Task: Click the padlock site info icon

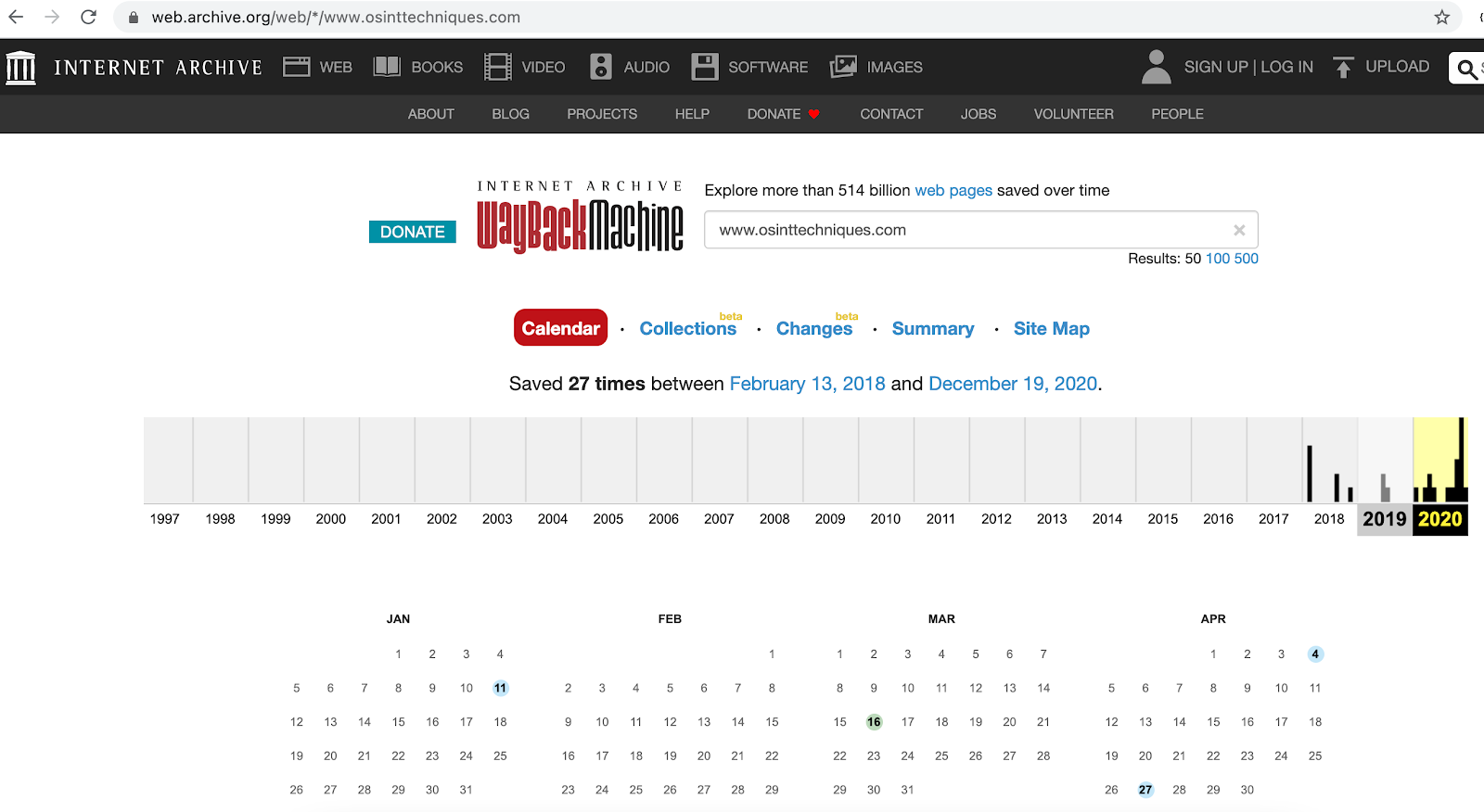Action: (x=134, y=18)
